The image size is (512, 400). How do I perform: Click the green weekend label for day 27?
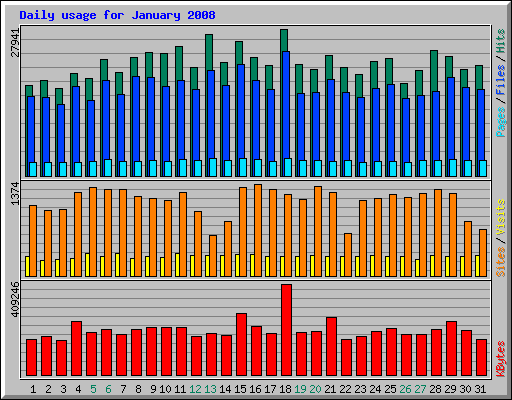click(x=420, y=389)
